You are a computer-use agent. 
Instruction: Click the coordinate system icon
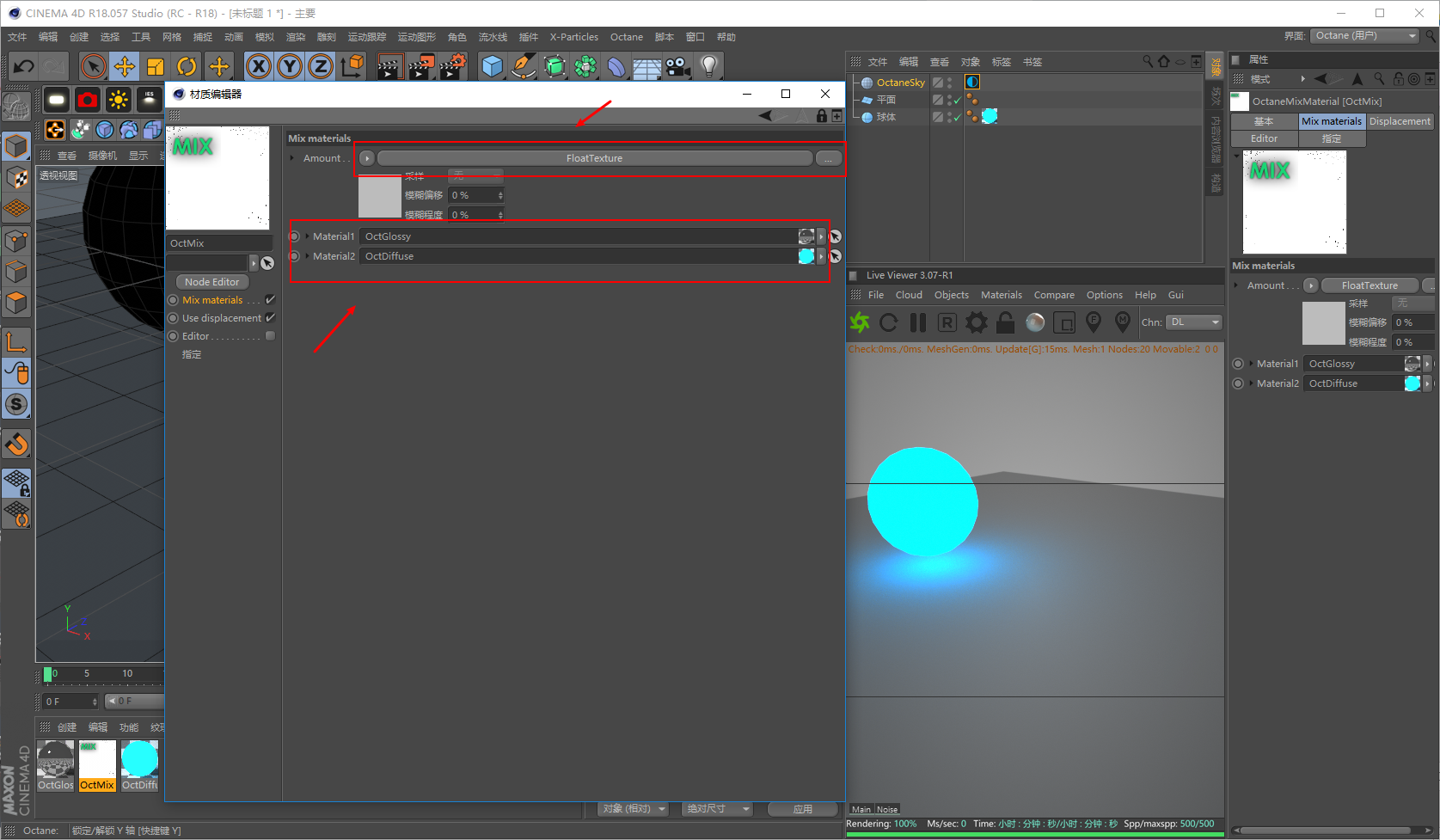352,66
